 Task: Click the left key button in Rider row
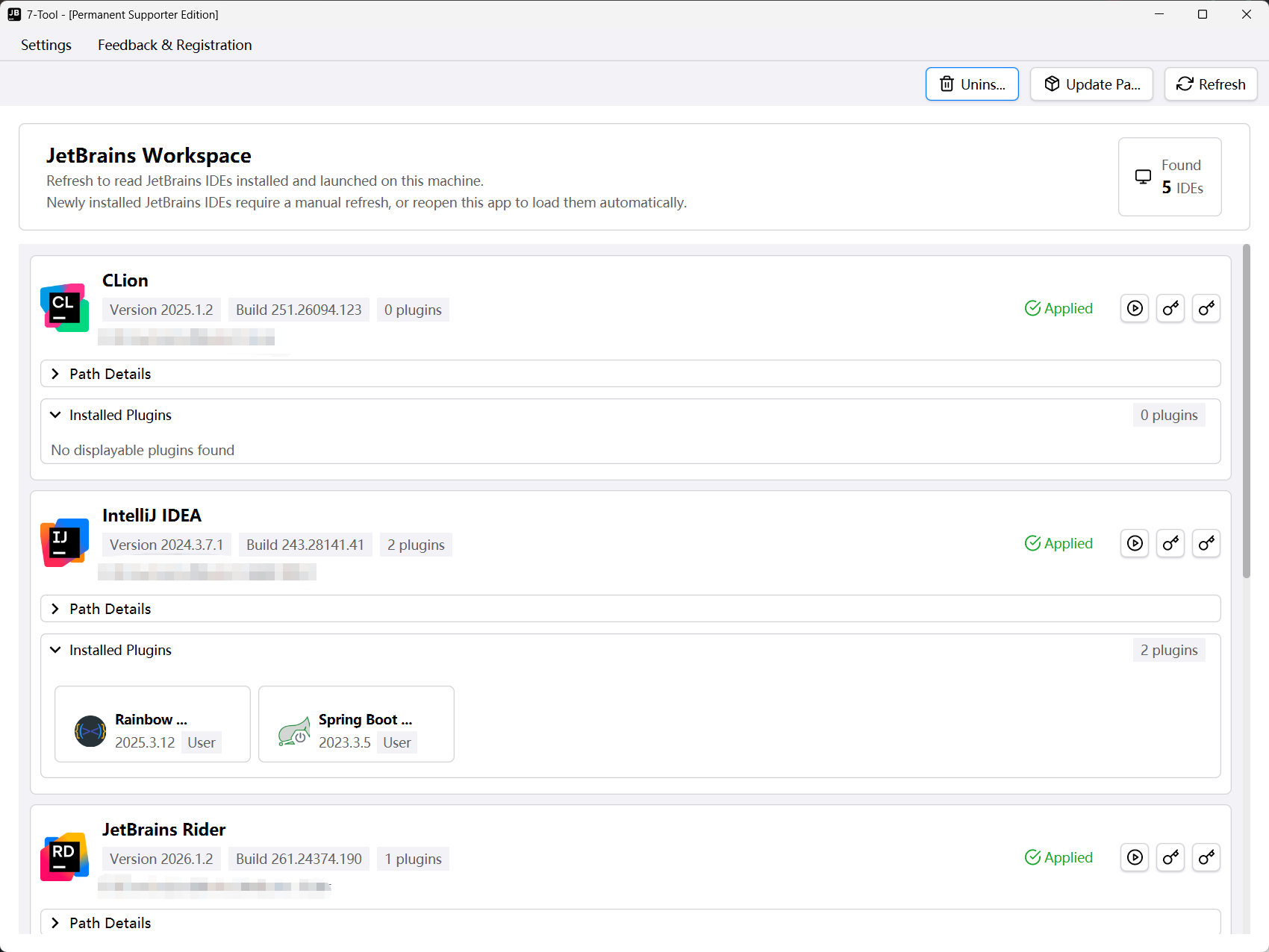point(1170,857)
